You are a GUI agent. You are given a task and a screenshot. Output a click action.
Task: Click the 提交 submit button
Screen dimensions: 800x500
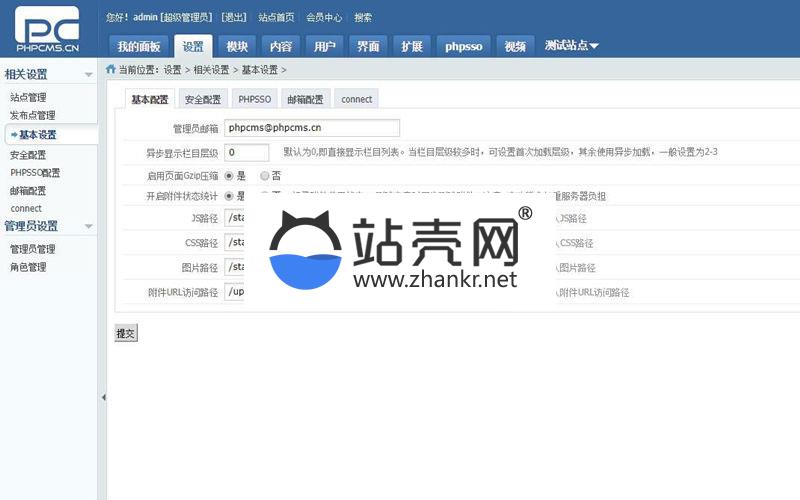(x=125, y=334)
